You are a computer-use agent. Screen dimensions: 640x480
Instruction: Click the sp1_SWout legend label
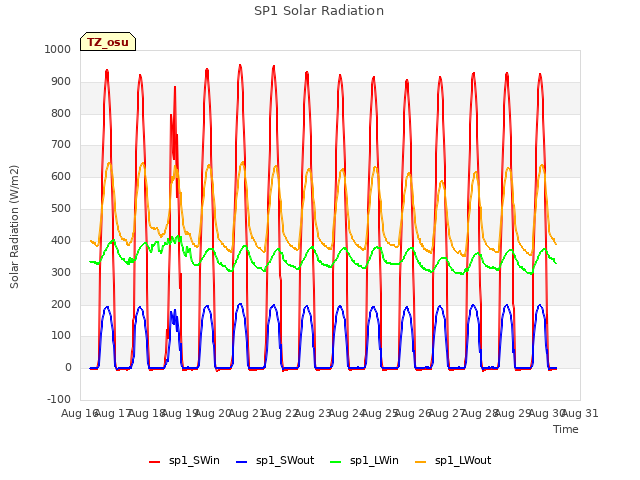(285, 460)
